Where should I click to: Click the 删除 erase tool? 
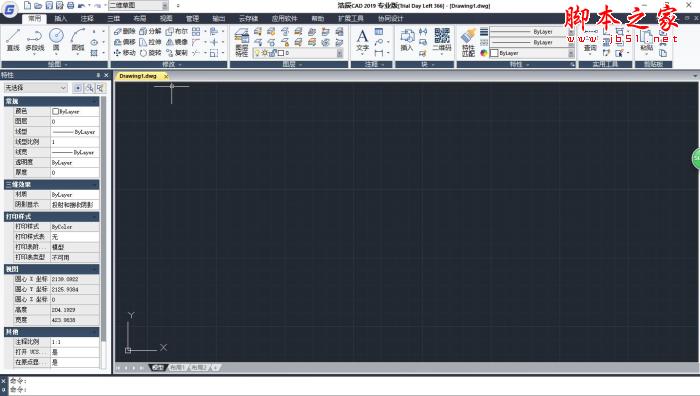[x=124, y=31]
